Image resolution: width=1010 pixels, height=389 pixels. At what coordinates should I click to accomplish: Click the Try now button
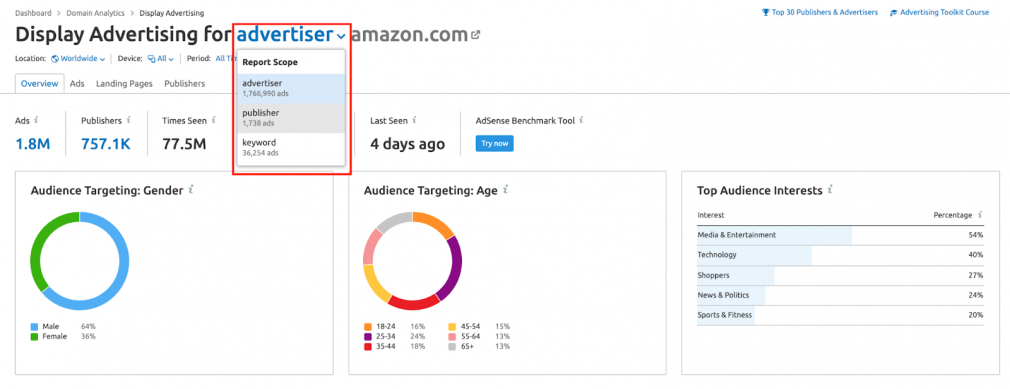[x=495, y=144]
